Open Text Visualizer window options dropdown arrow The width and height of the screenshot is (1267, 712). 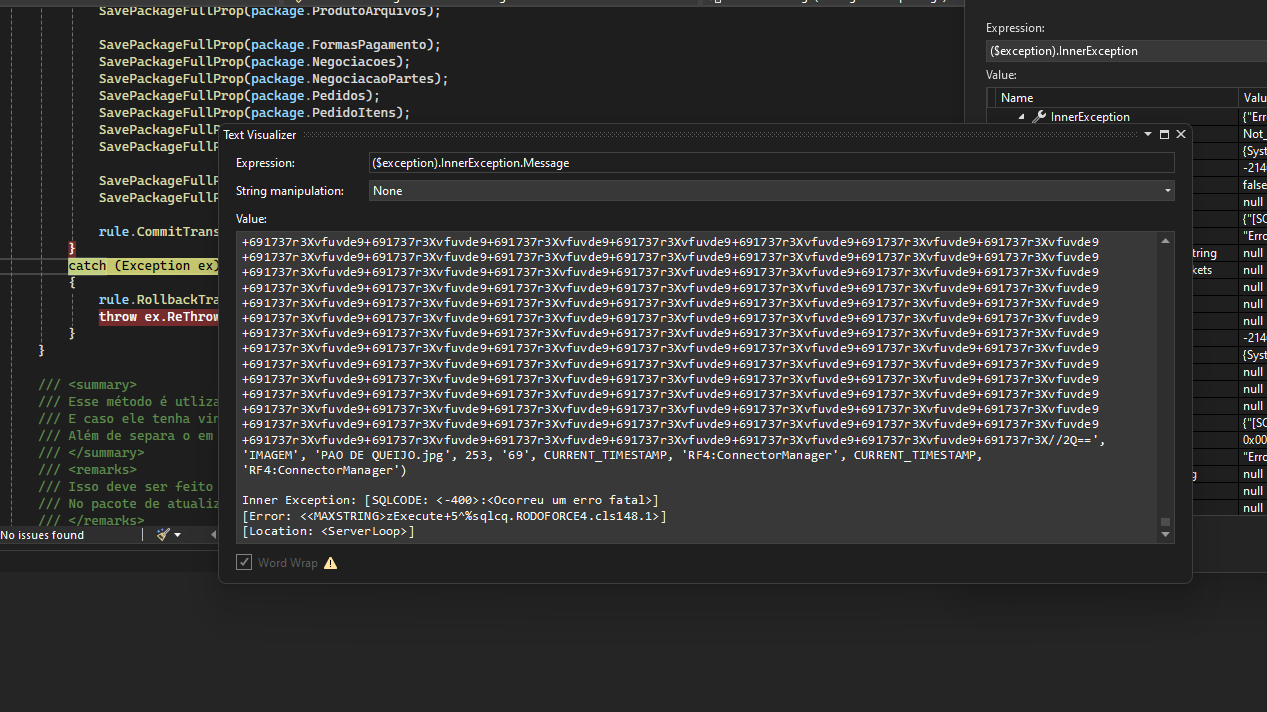tap(1148, 134)
